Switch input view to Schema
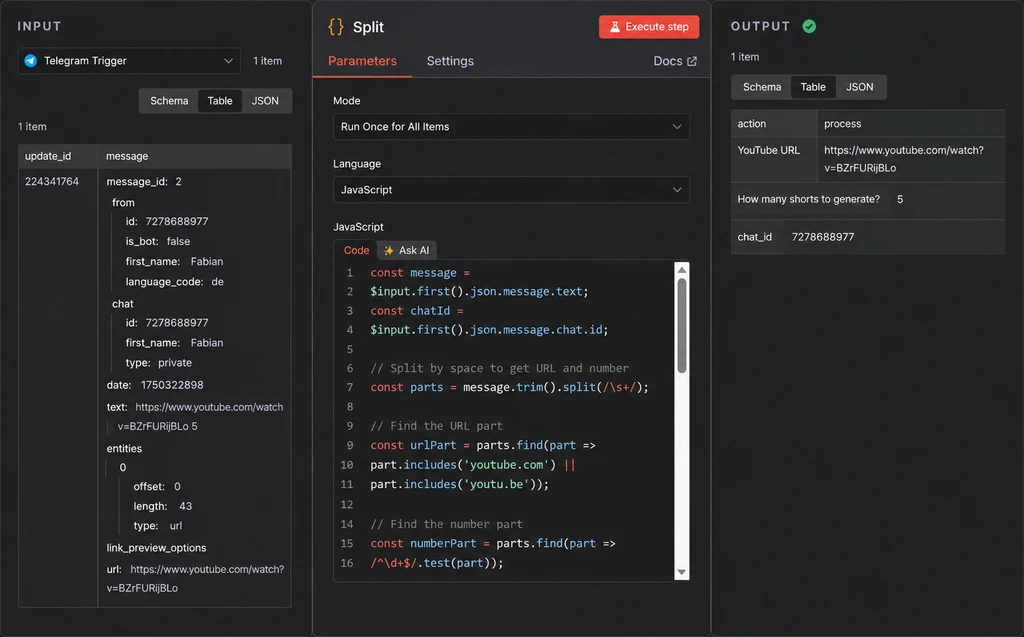The height and width of the screenshot is (637, 1024). 169,101
